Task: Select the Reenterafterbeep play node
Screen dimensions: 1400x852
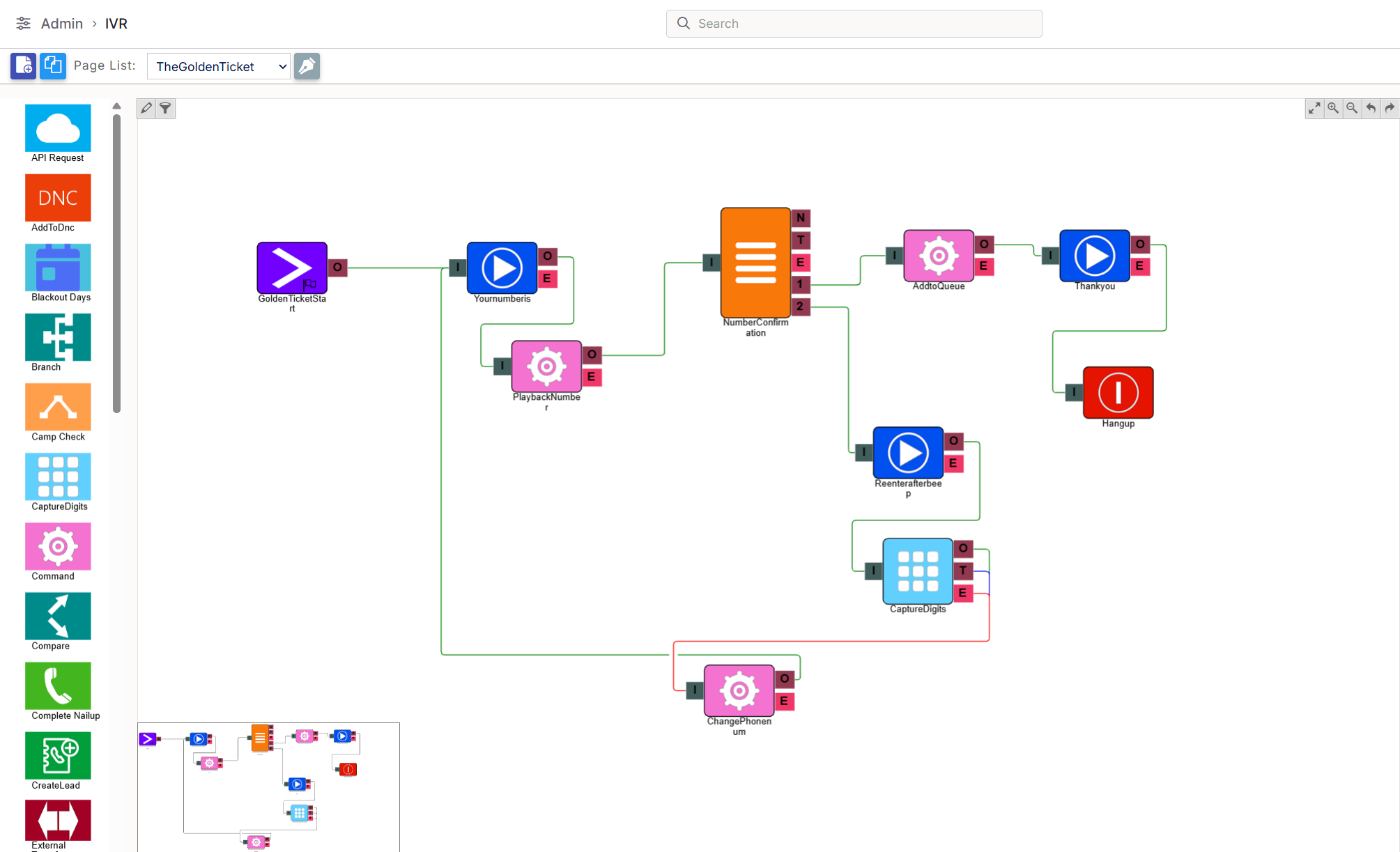Action: pyautogui.click(x=908, y=452)
